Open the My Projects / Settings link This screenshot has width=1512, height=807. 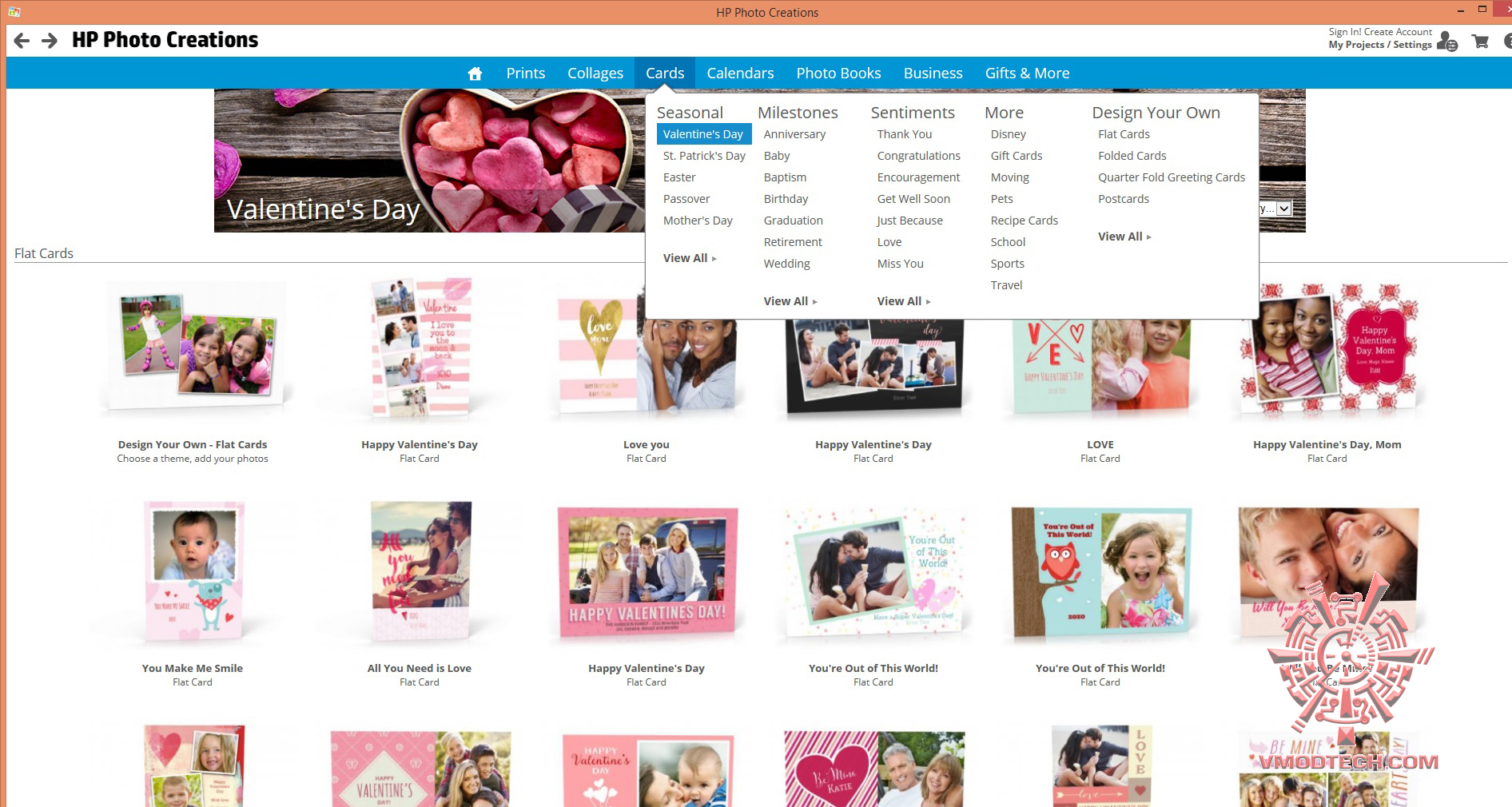pyautogui.click(x=1380, y=45)
